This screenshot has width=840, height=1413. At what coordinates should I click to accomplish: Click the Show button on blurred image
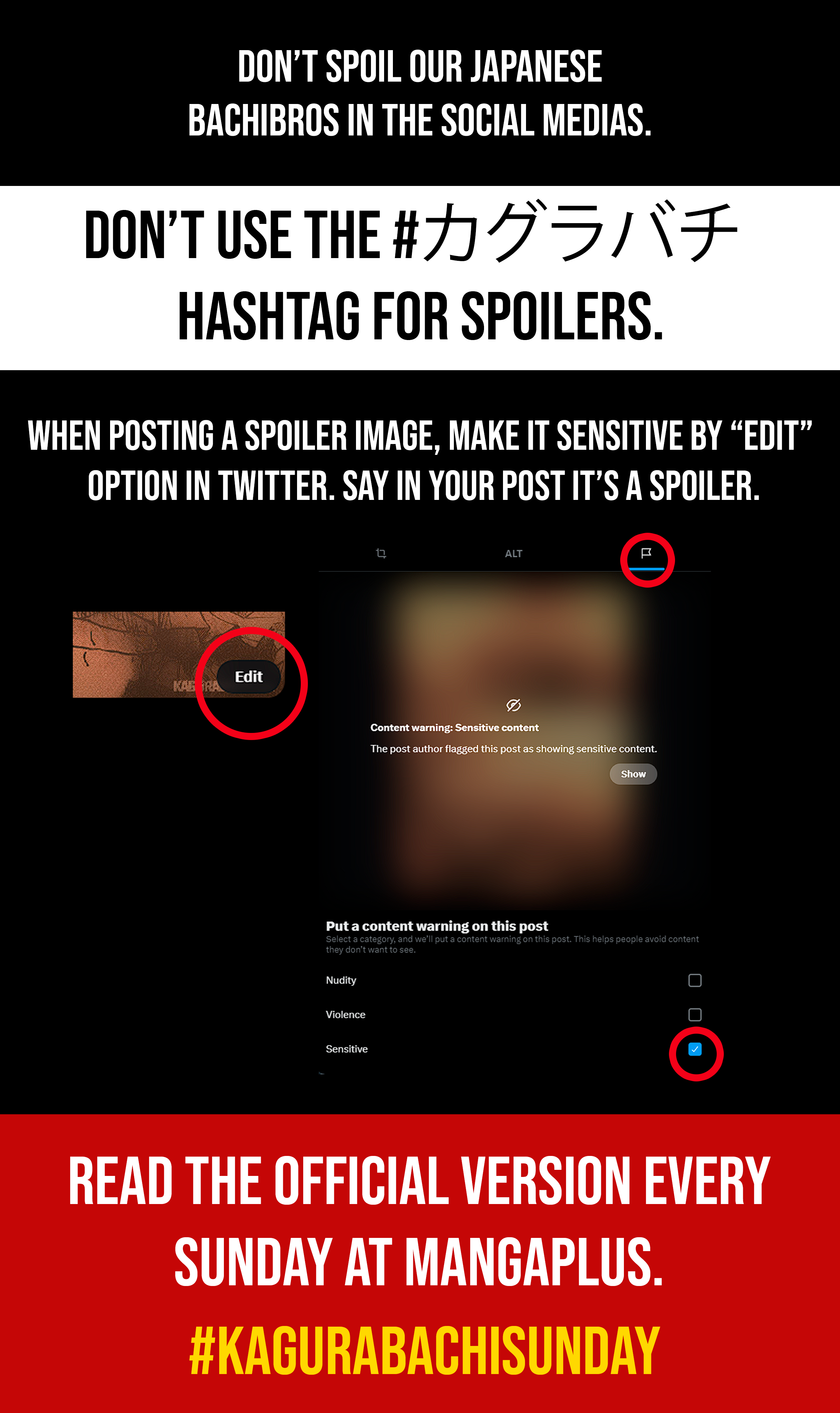click(x=633, y=774)
